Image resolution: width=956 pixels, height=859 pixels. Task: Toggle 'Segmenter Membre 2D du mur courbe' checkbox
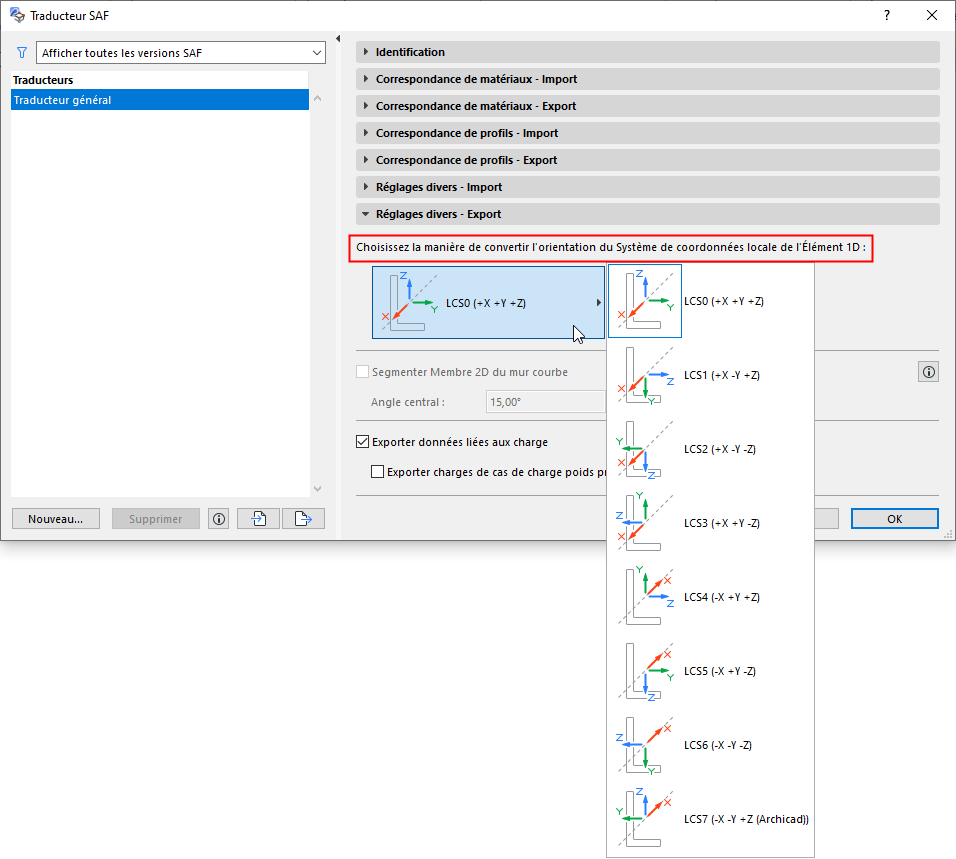362,372
